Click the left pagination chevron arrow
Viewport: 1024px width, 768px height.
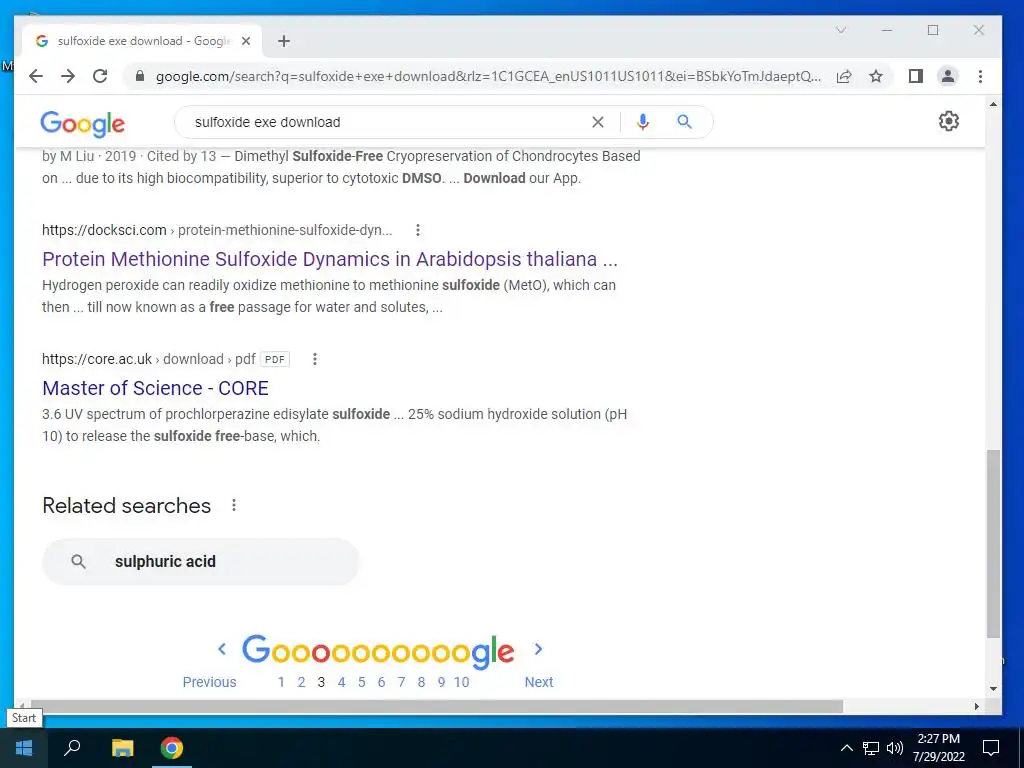point(222,649)
